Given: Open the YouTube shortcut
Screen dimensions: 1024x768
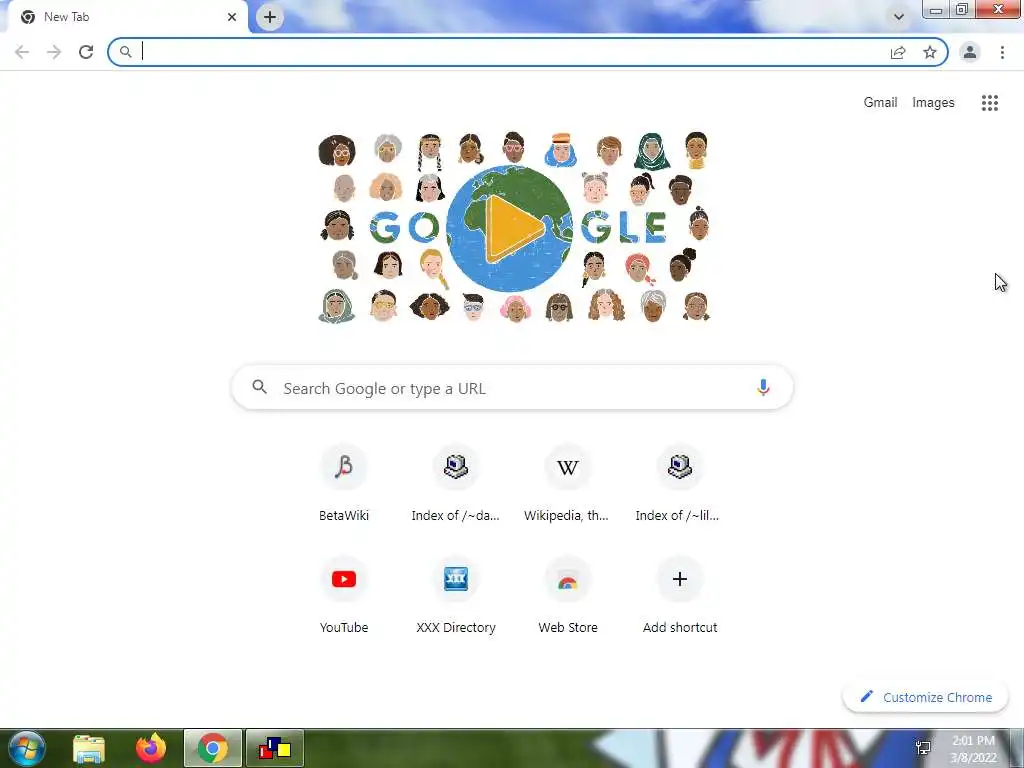Looking at the screenshot, I should pyautogui.click(x=344, y=596).
